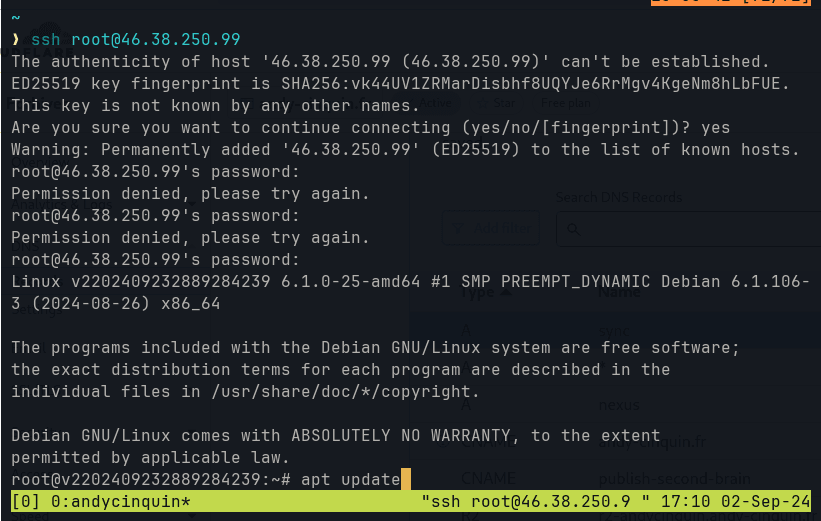Viewport: 821px width, 521px height.
Task: Click the ssh root@46.38.250.99 command line
Action: tap(135, 40)
